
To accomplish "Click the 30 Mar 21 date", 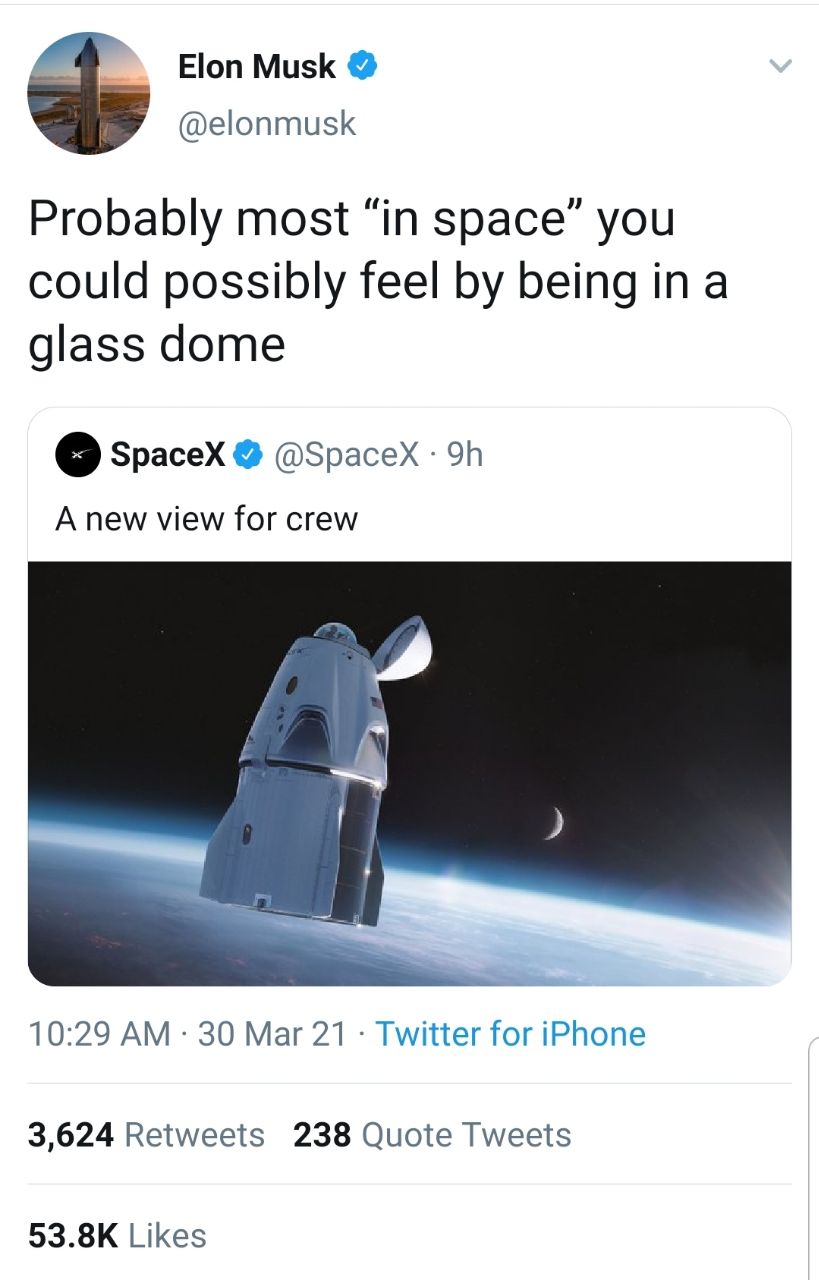I will click(272, 1033).
